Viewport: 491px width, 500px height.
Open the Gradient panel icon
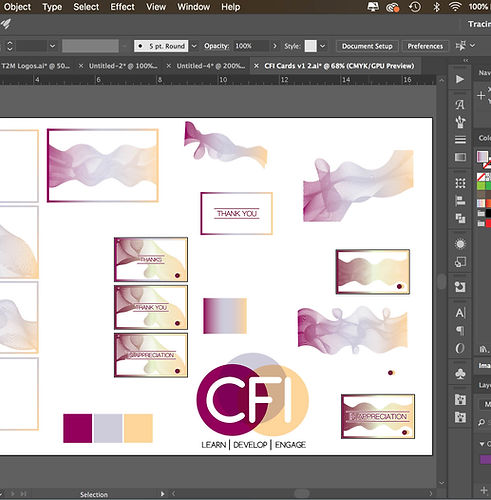pyautogui.click(x=460, y=157)
